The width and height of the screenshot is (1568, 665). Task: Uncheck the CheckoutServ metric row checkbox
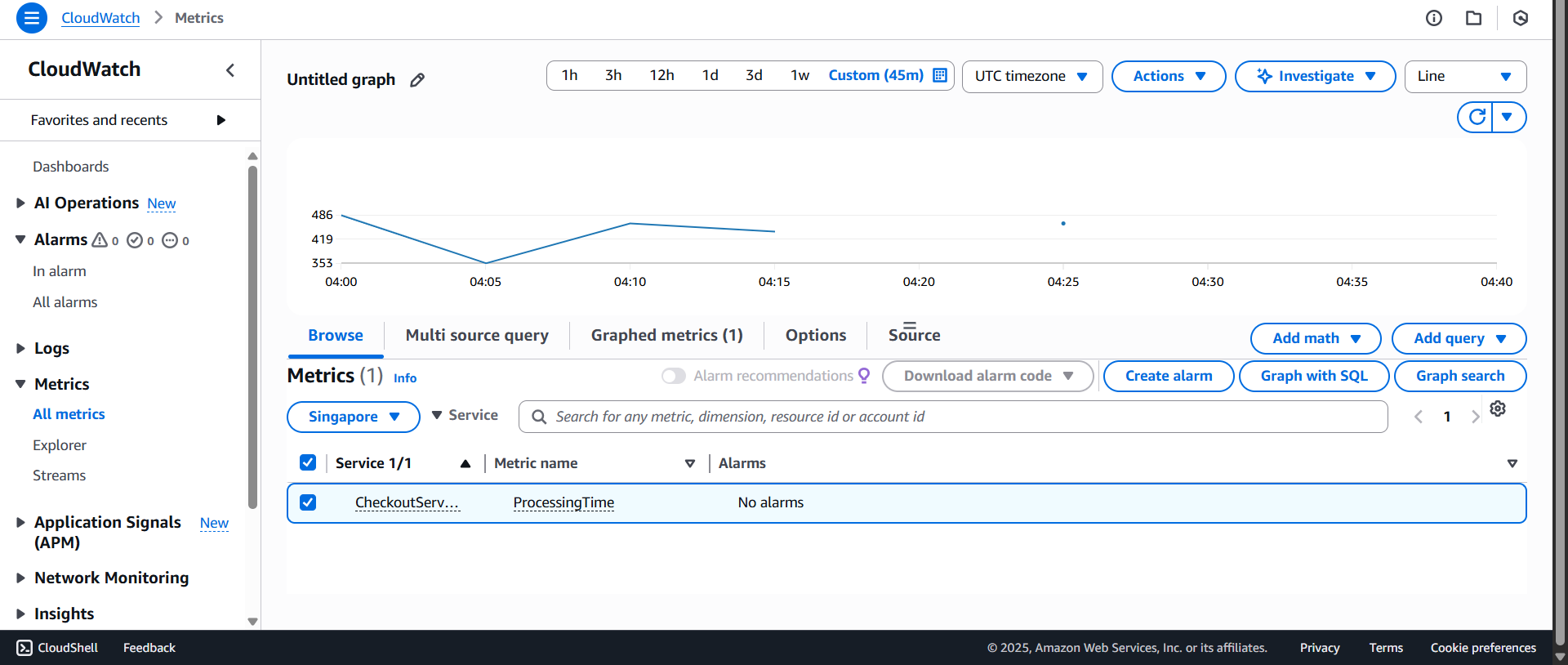(308, 502)
